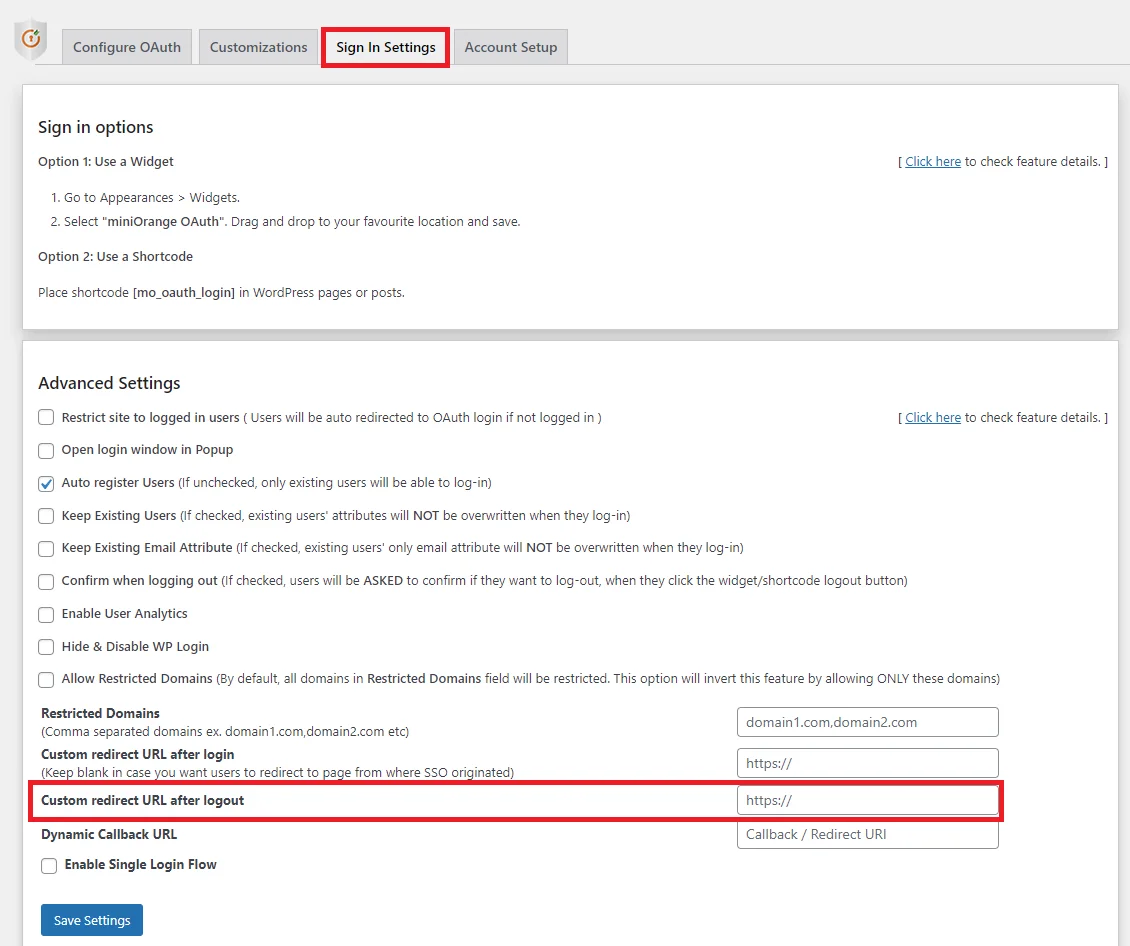Enable Keep Existing Users option
This screenshot has width=1130, height=946.
point(45,516)
